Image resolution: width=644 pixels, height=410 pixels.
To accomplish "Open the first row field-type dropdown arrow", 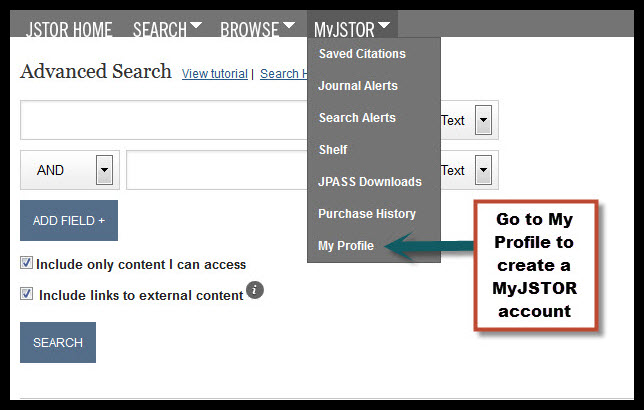I will pyautogui.click(x=483, y=120).
